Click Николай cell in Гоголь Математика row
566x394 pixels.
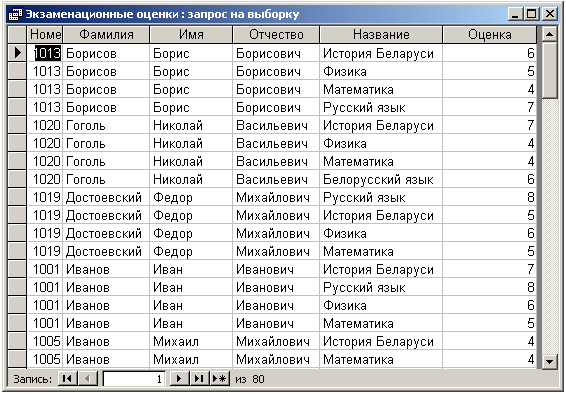click(191, 161)
